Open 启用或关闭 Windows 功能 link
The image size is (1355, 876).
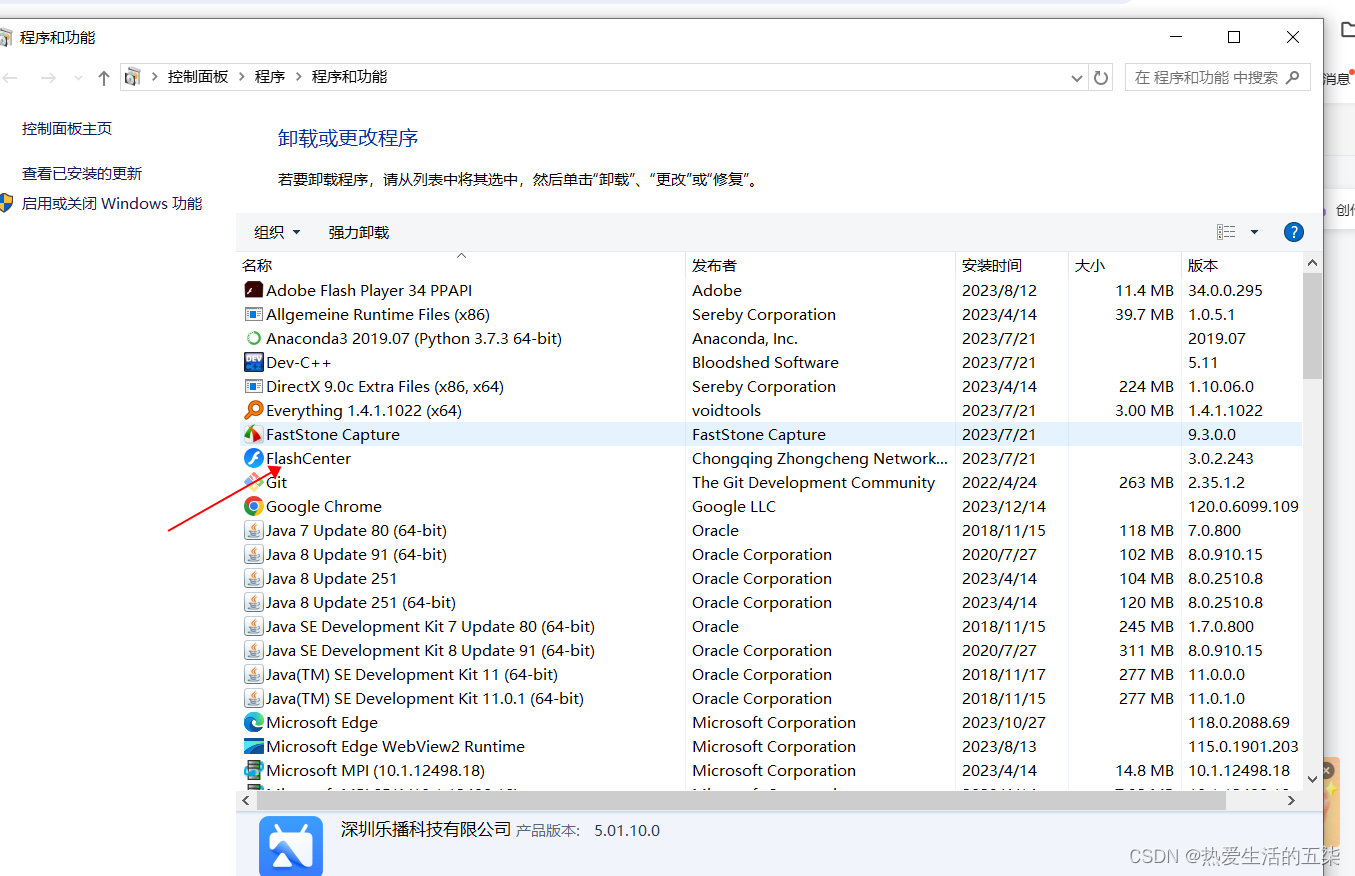(112, 203)
